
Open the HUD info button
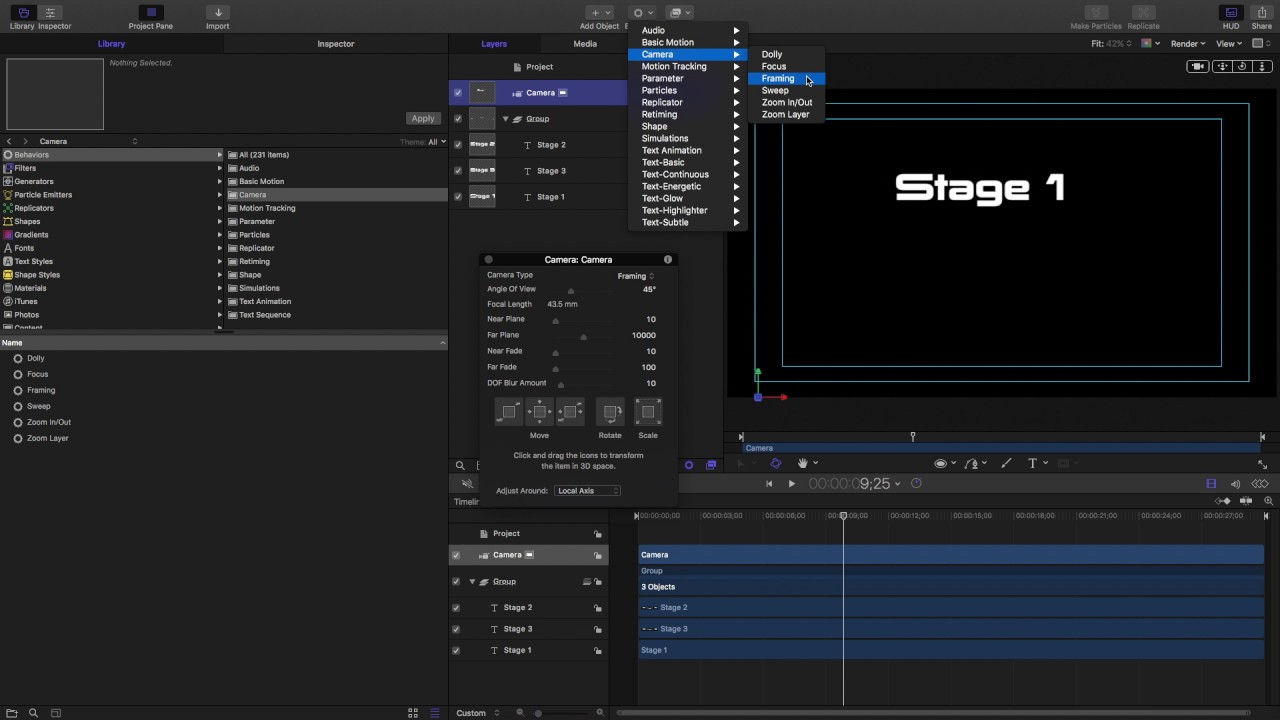(x=668, y=260)
